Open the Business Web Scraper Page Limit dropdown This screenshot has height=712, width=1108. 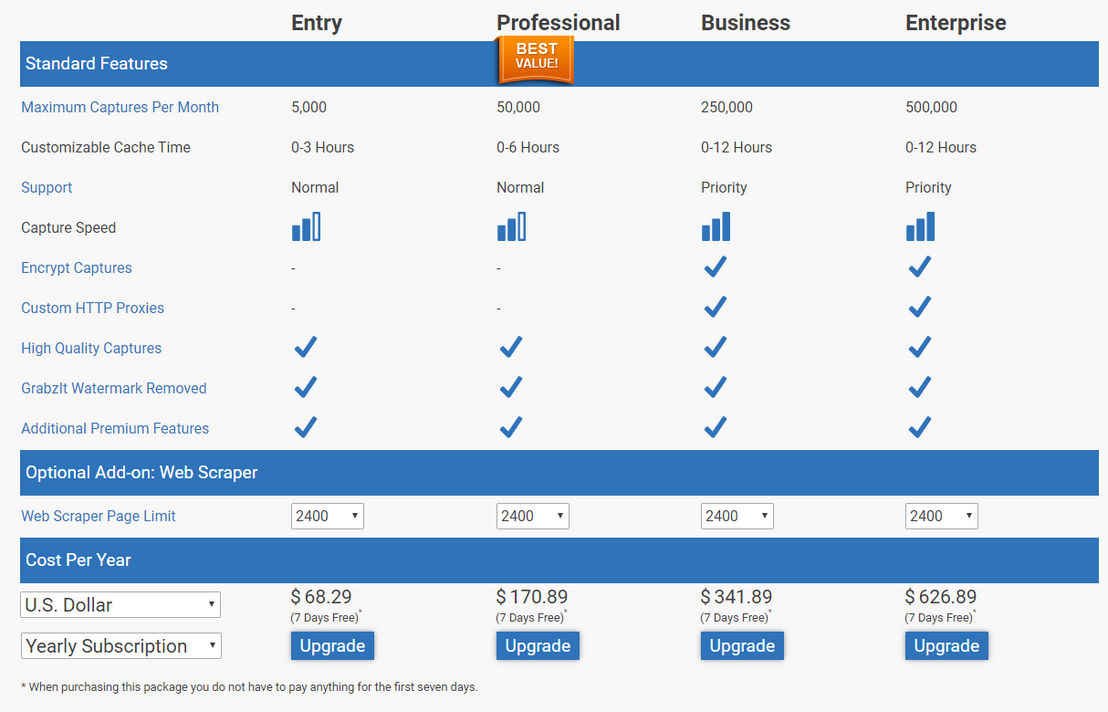point(737,516)
